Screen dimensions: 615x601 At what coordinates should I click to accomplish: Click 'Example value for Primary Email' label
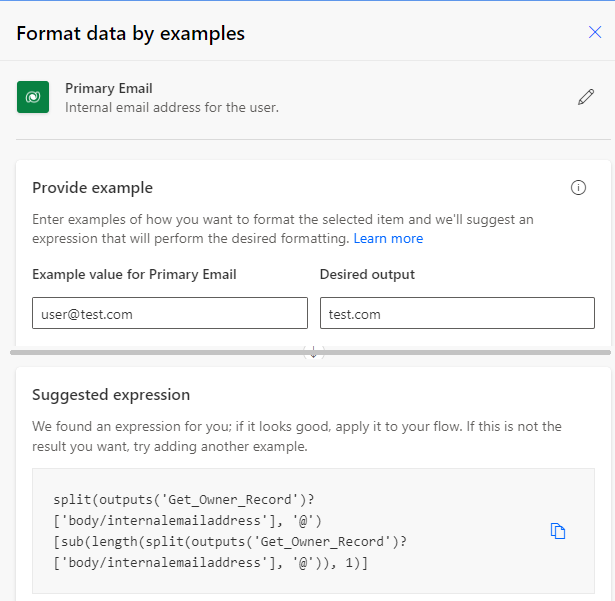pyautogui.click(x=134, y=274)
